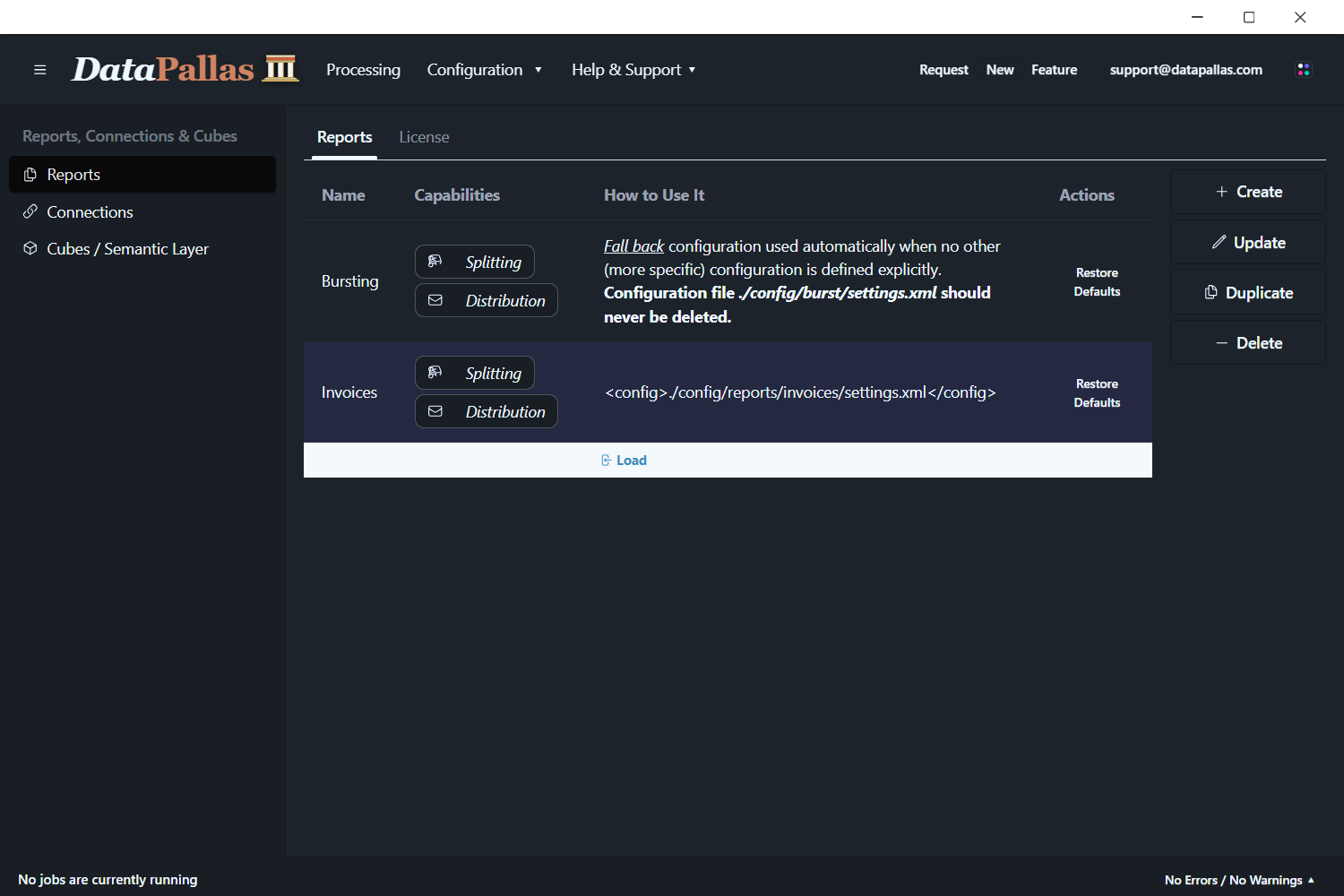Click the How to Use It header
Viewport: 1344px width, 896px height.
click(x=654, y=195)
